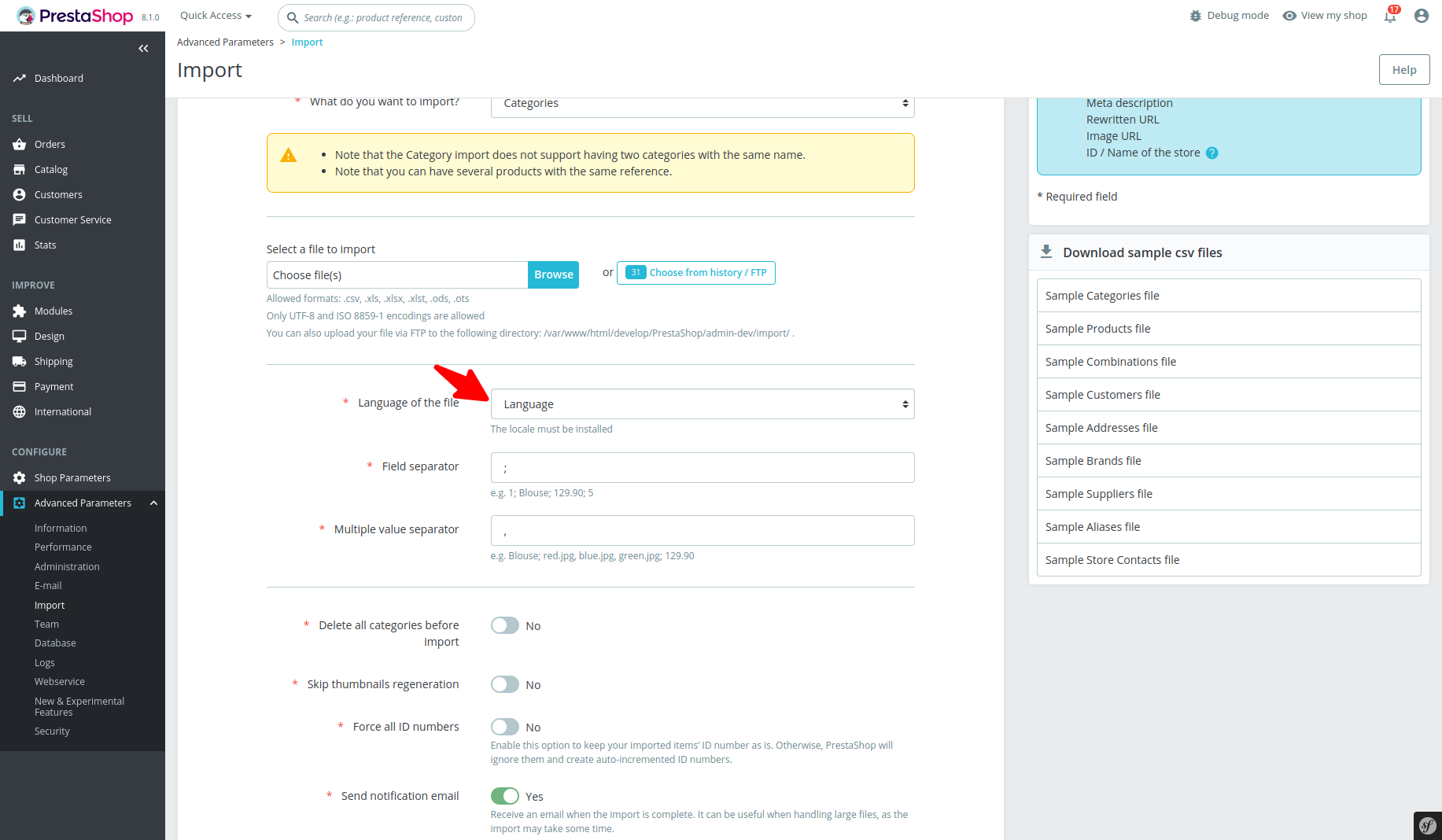The width and height of the screenshot is (1442, 840).
Task: Collapse the sidebar with the double chevron
Action: tap(143, 48)
